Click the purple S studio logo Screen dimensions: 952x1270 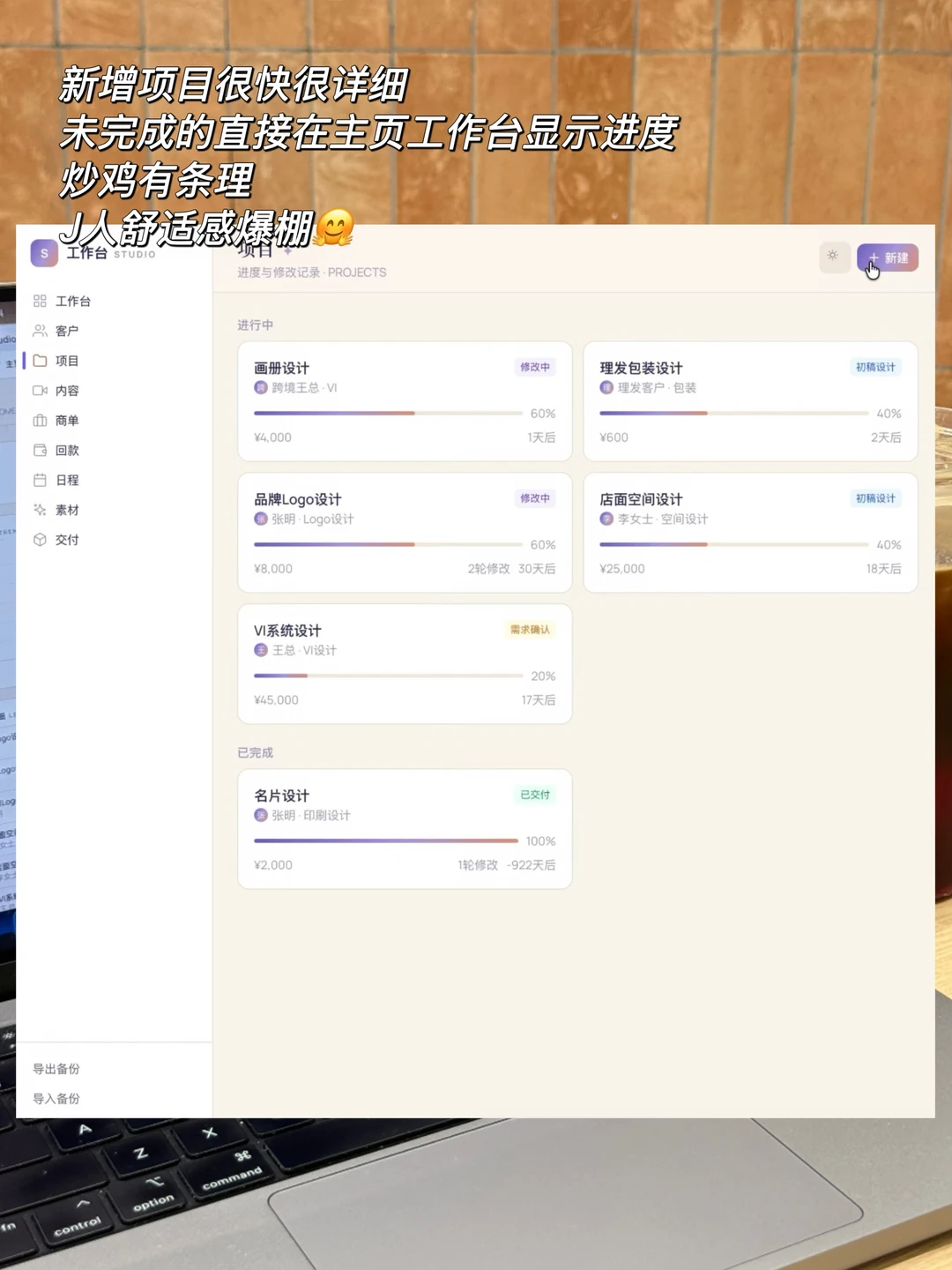[x=44, y=253]
